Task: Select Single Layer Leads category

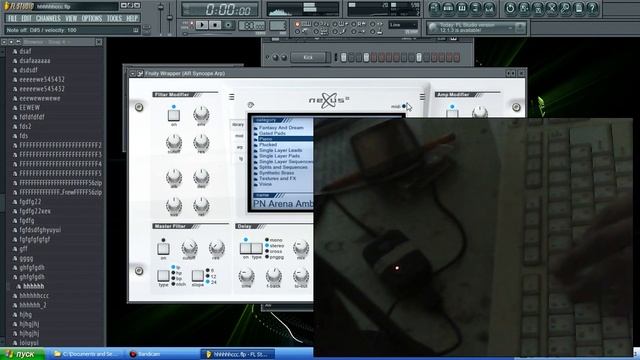Action: [x=280, y=150]
